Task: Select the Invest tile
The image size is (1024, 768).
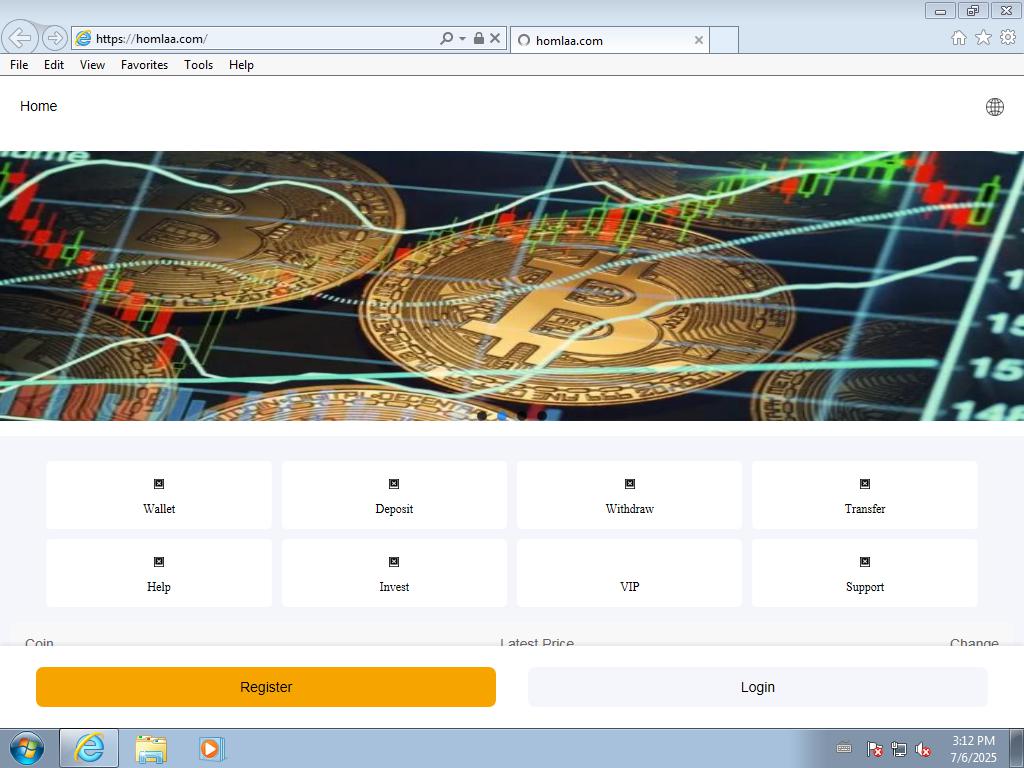Action: (394, 573)
